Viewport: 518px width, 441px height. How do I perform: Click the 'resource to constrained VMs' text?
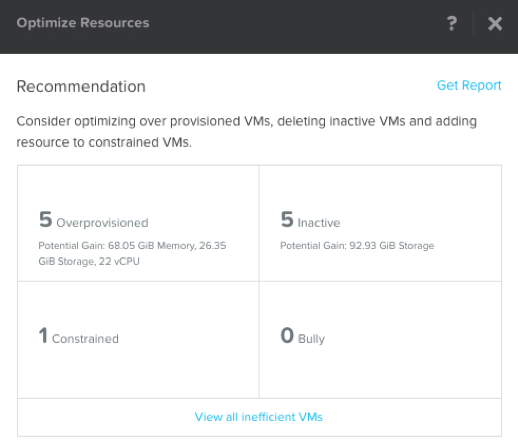click(x=104, y=142)
